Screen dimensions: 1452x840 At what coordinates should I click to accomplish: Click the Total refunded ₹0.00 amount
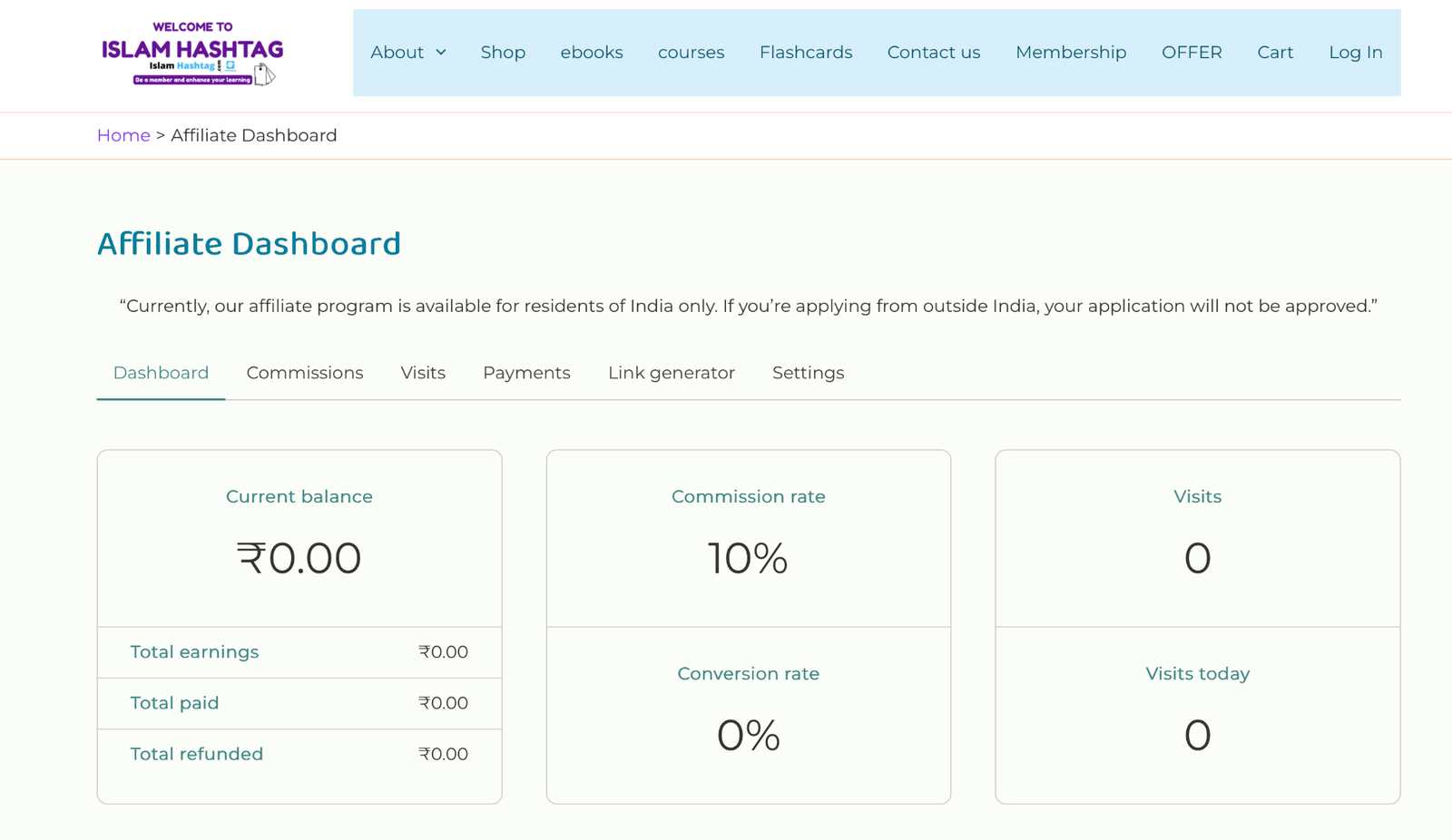coord(443,754)
